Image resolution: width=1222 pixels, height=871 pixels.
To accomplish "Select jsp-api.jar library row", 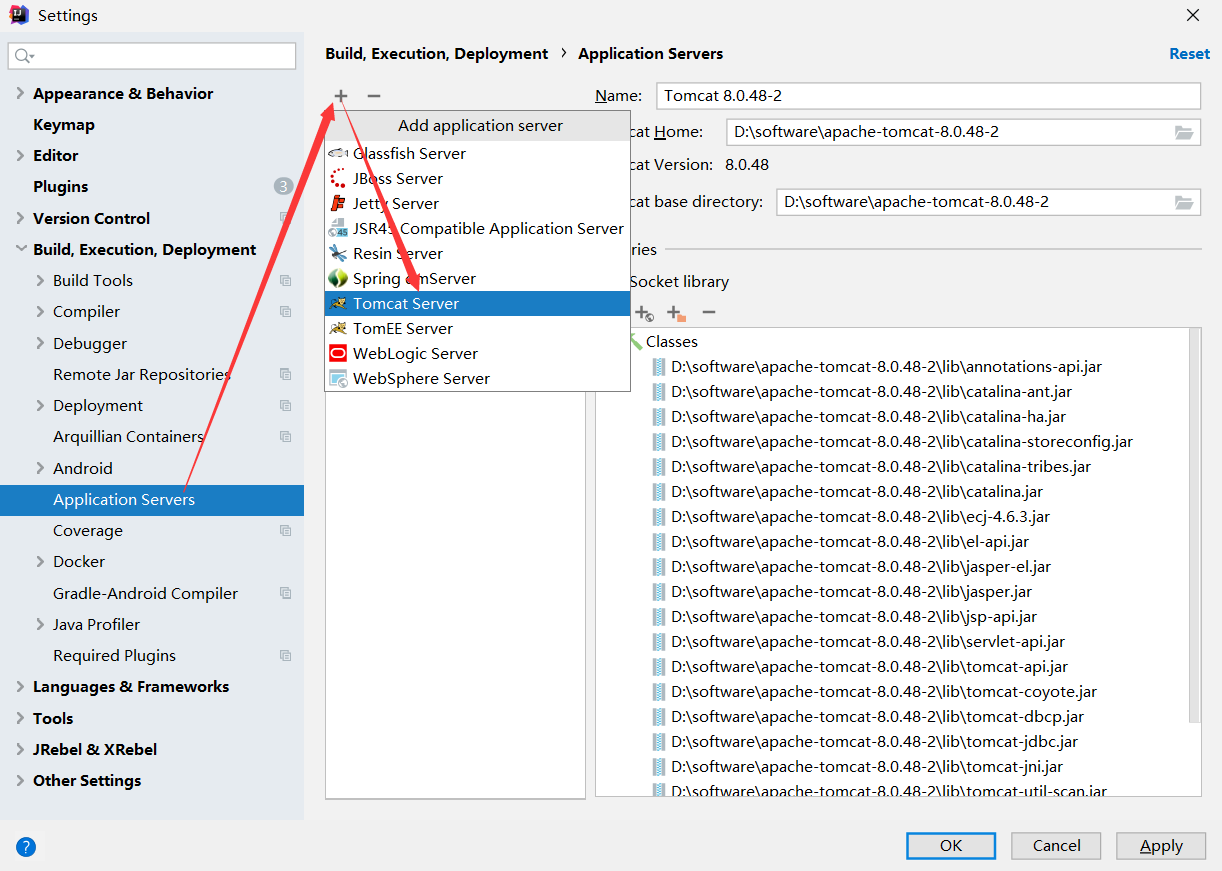I will [854, 617].
